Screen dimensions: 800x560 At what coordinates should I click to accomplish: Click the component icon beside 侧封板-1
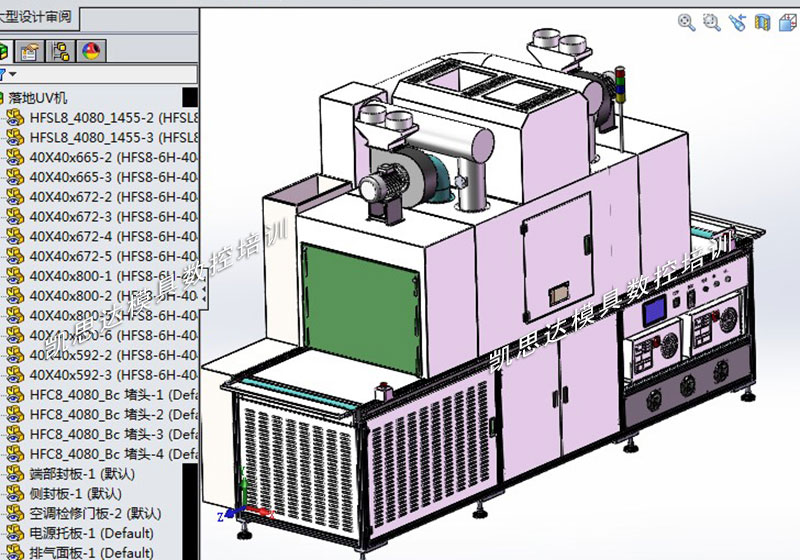point(15,494)
